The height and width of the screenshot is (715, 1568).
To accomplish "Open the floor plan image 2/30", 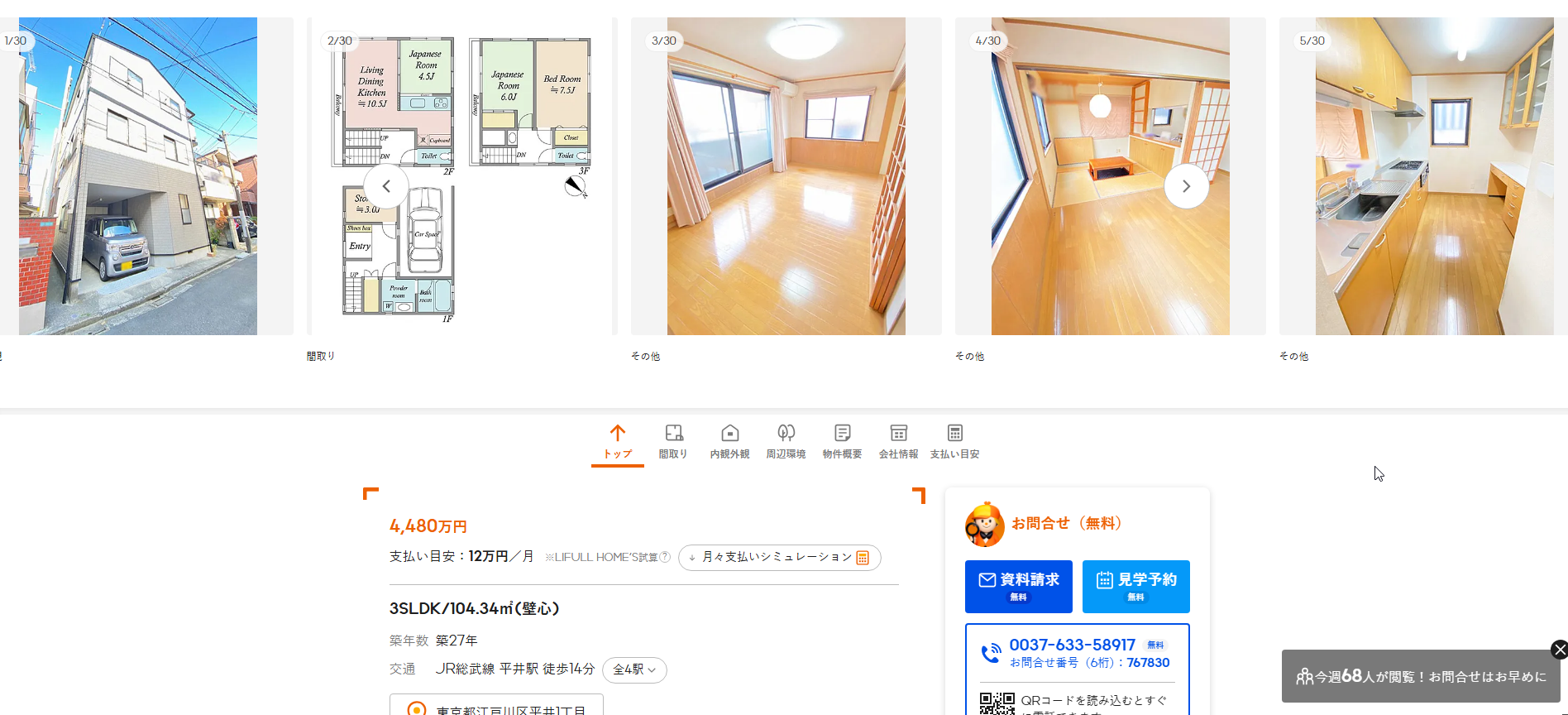I will [x=461, y=176].
